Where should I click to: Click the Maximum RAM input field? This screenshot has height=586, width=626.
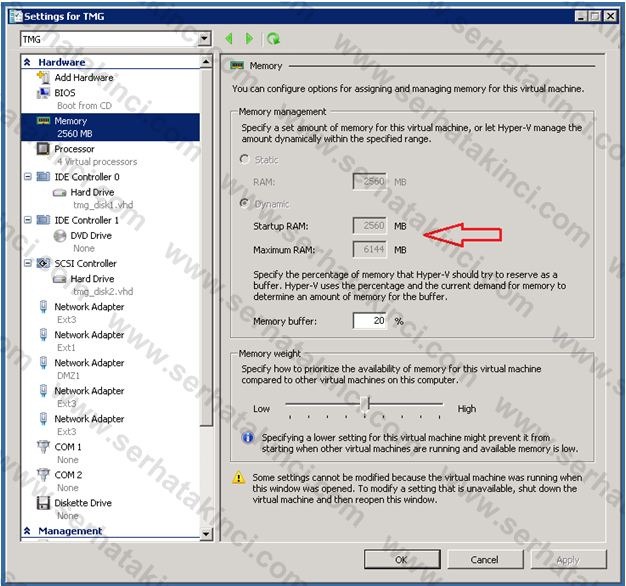(370, 249)
